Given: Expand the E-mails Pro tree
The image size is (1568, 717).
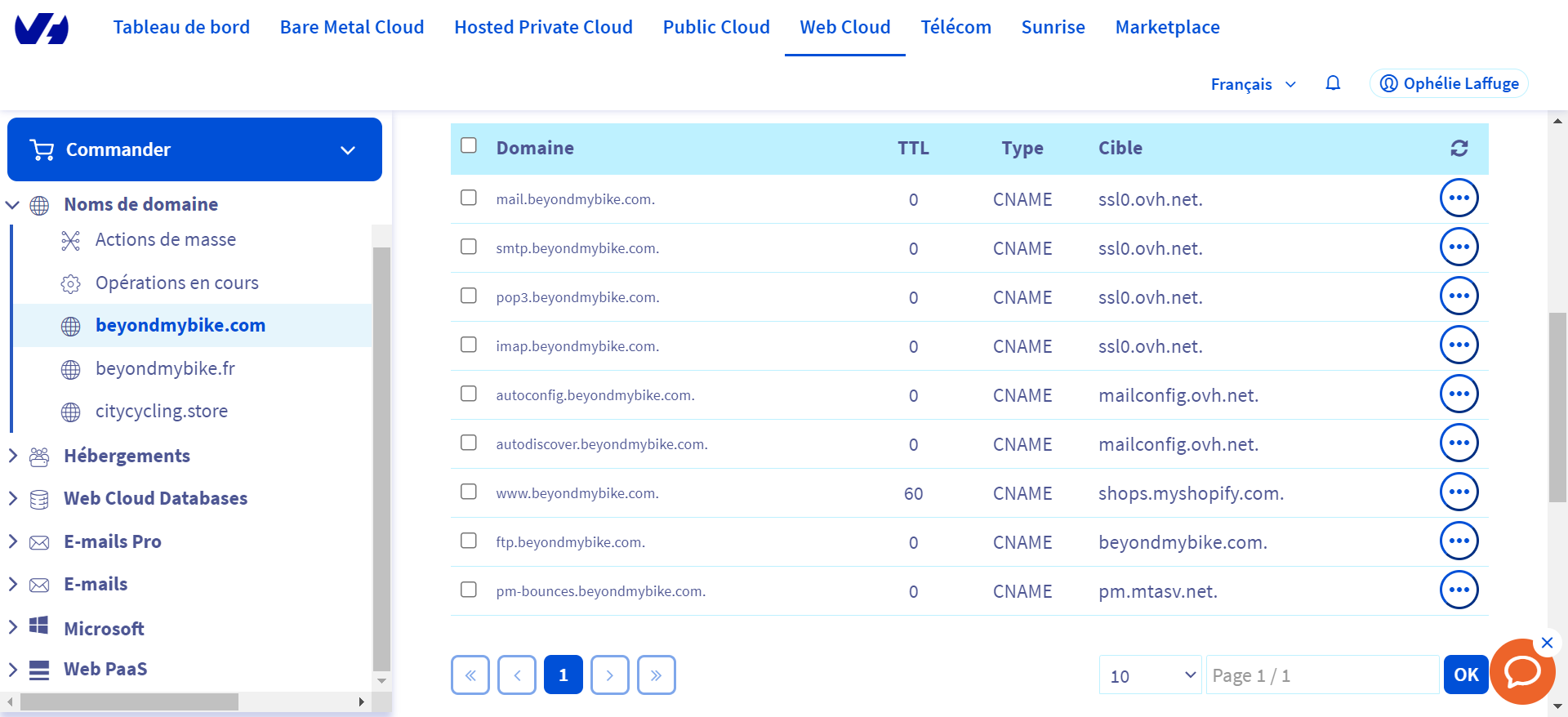Looking at the screenshot, I should [x=12, y=541].
